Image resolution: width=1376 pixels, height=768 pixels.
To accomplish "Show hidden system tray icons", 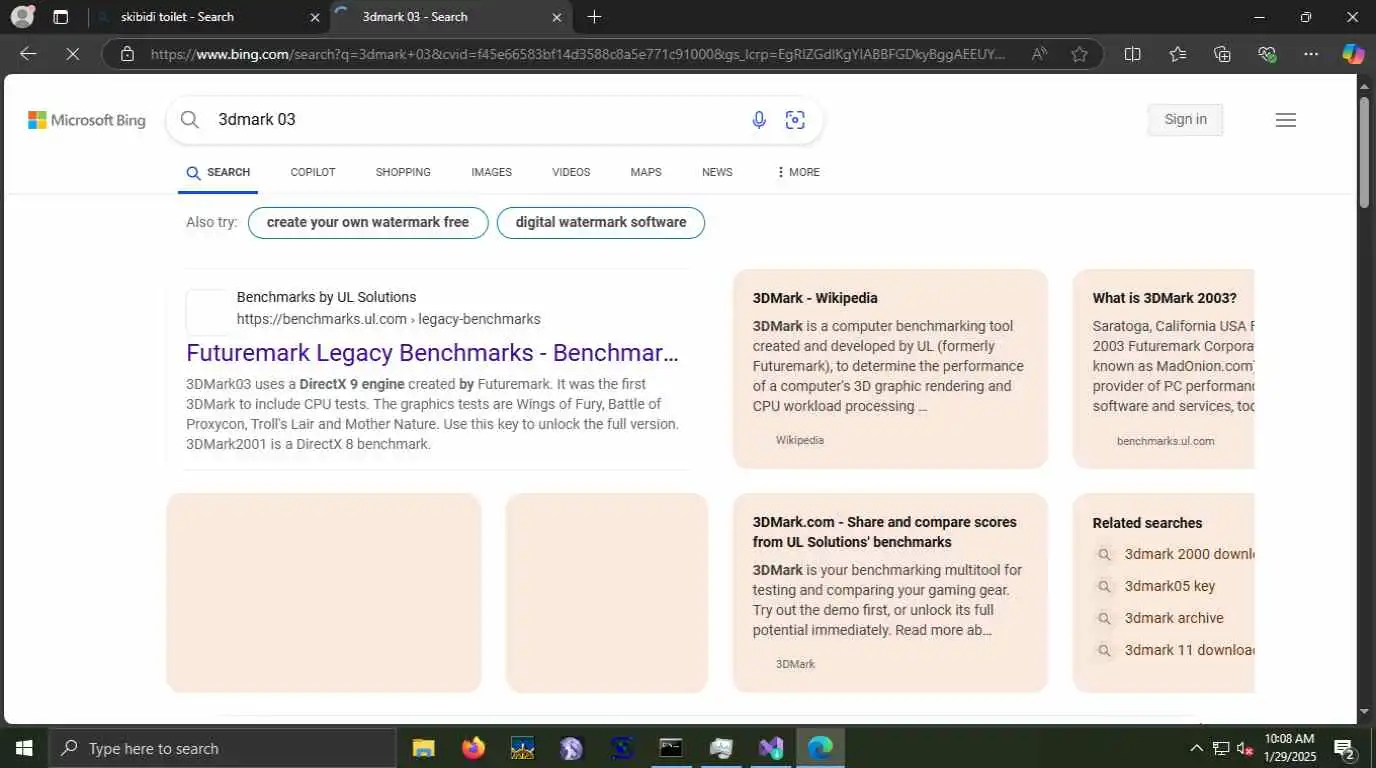I will click(x=1196, y=748).
